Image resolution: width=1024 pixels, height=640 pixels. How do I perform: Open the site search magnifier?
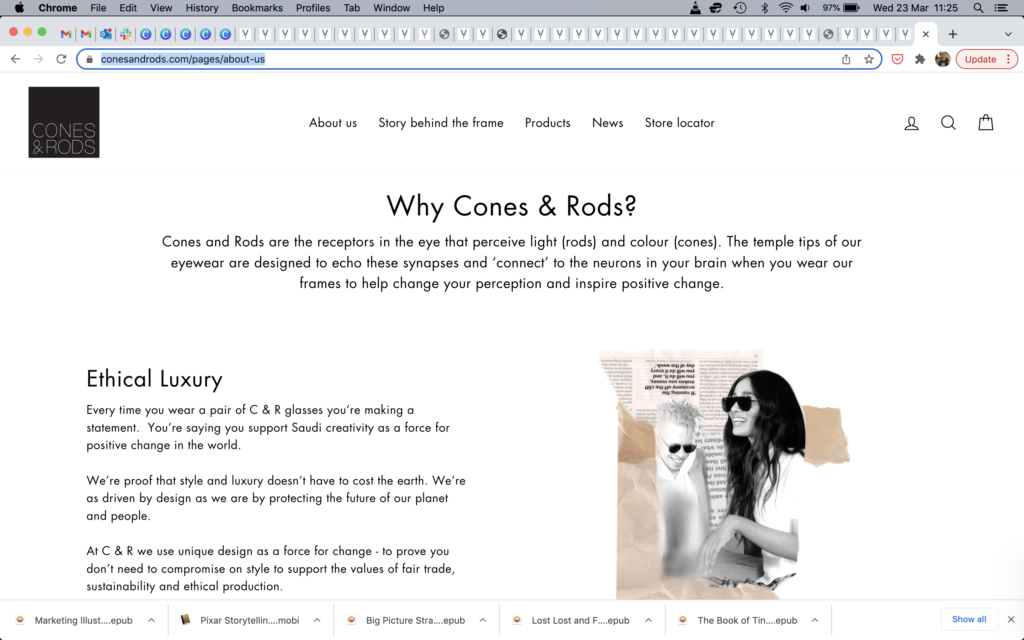pyautogui.click(x=948, y=122)
